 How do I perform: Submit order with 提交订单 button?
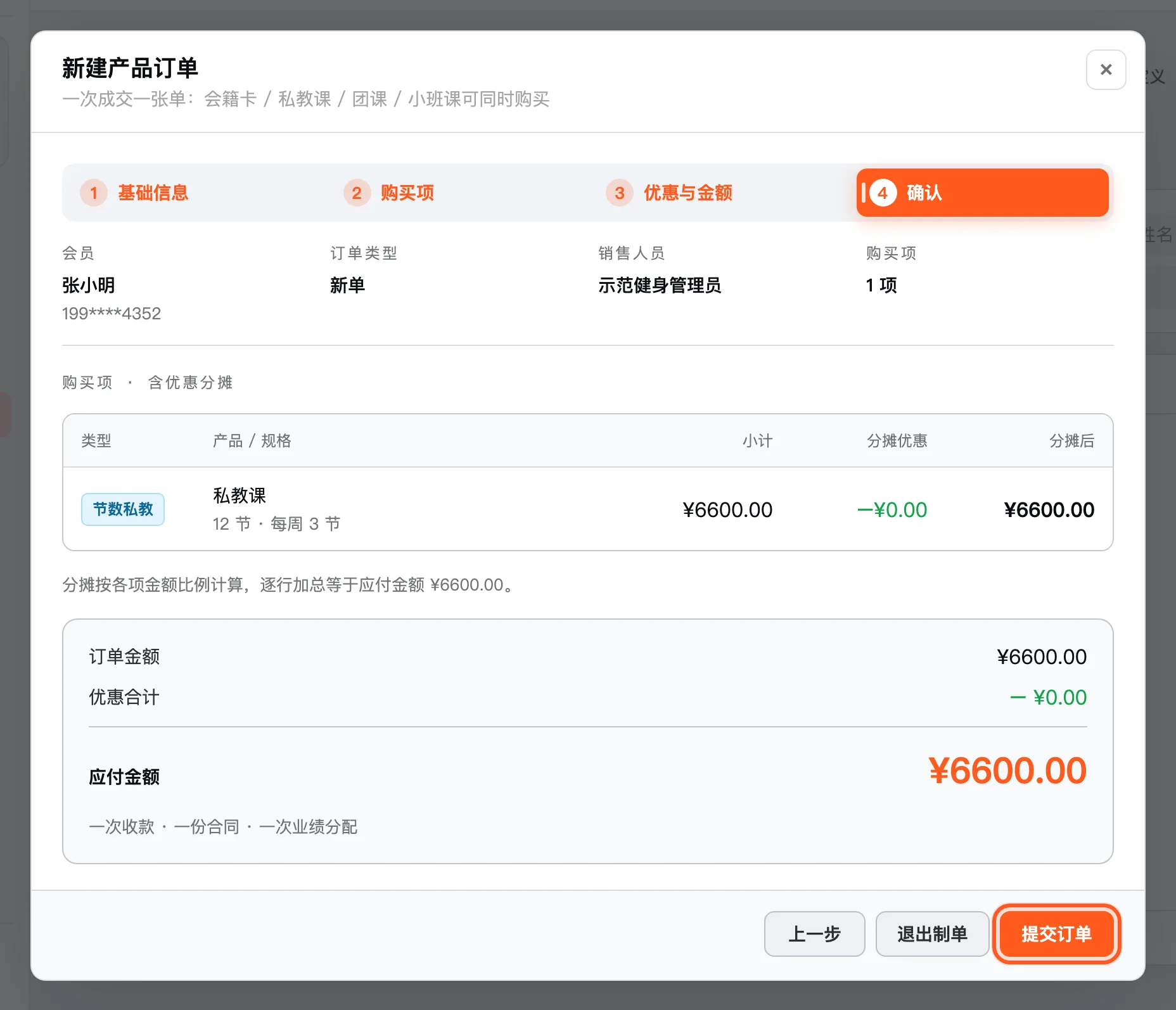tap(1056, 933)
